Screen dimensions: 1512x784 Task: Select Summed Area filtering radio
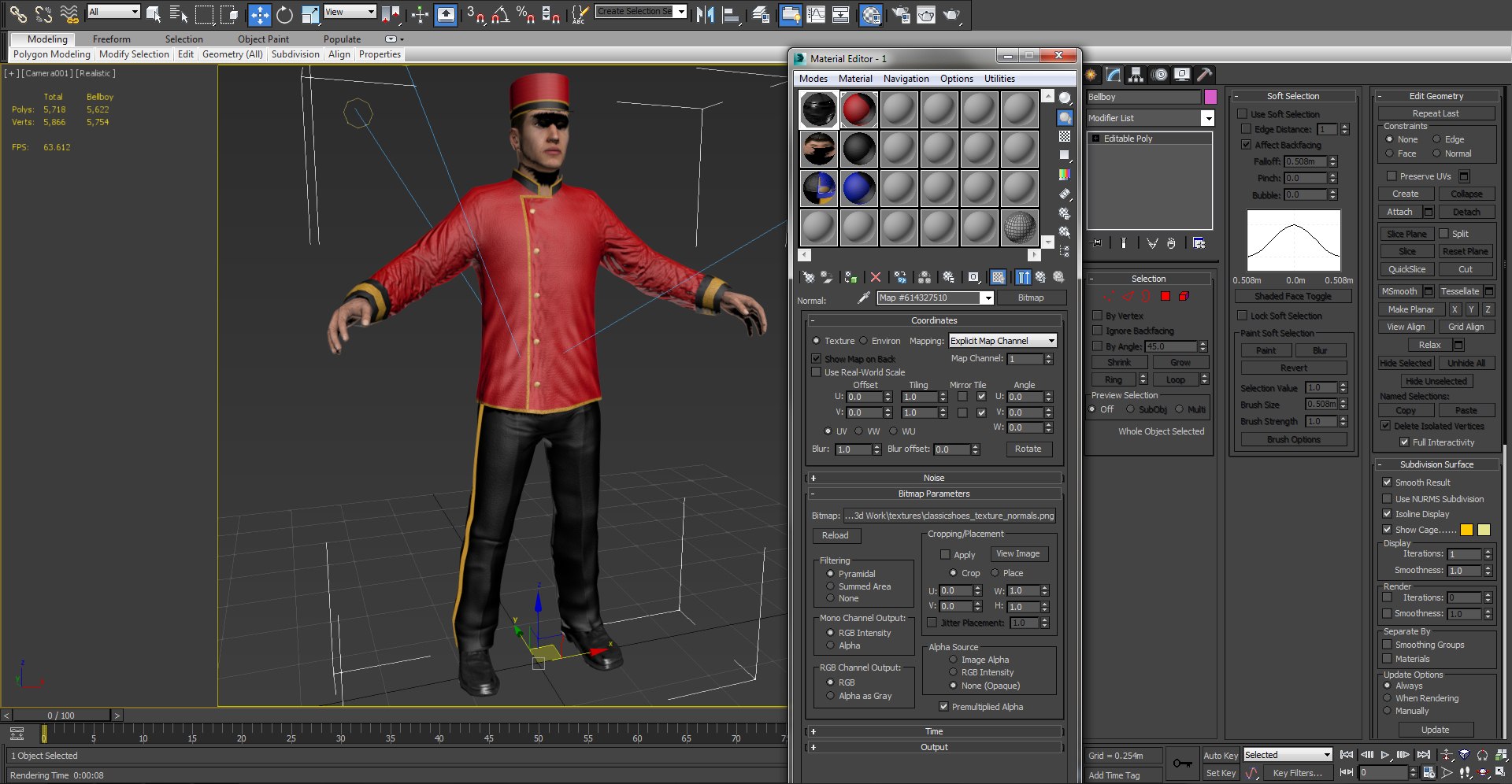pyautogui.click(x=830, y=586)
